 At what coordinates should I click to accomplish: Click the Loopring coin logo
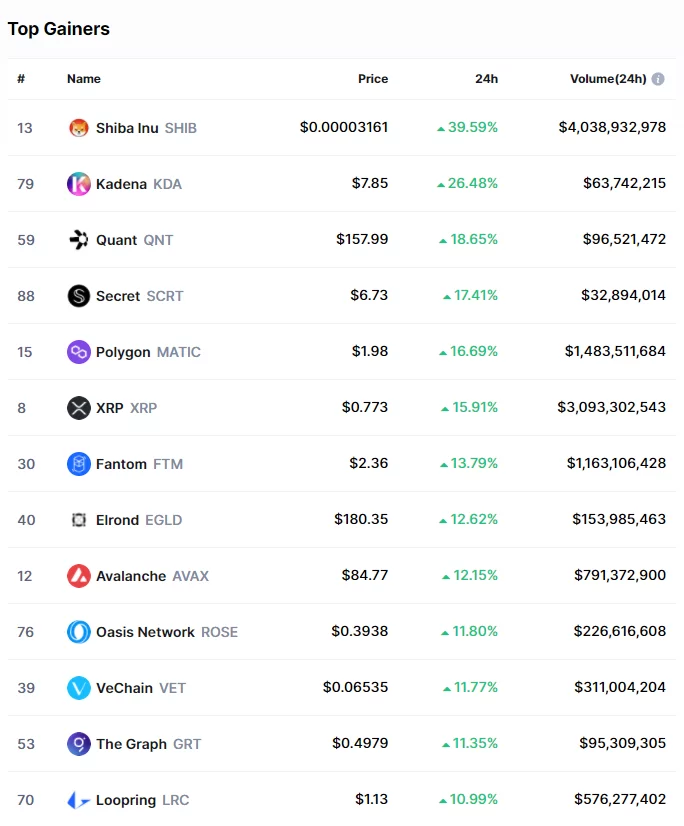point(78,800)
